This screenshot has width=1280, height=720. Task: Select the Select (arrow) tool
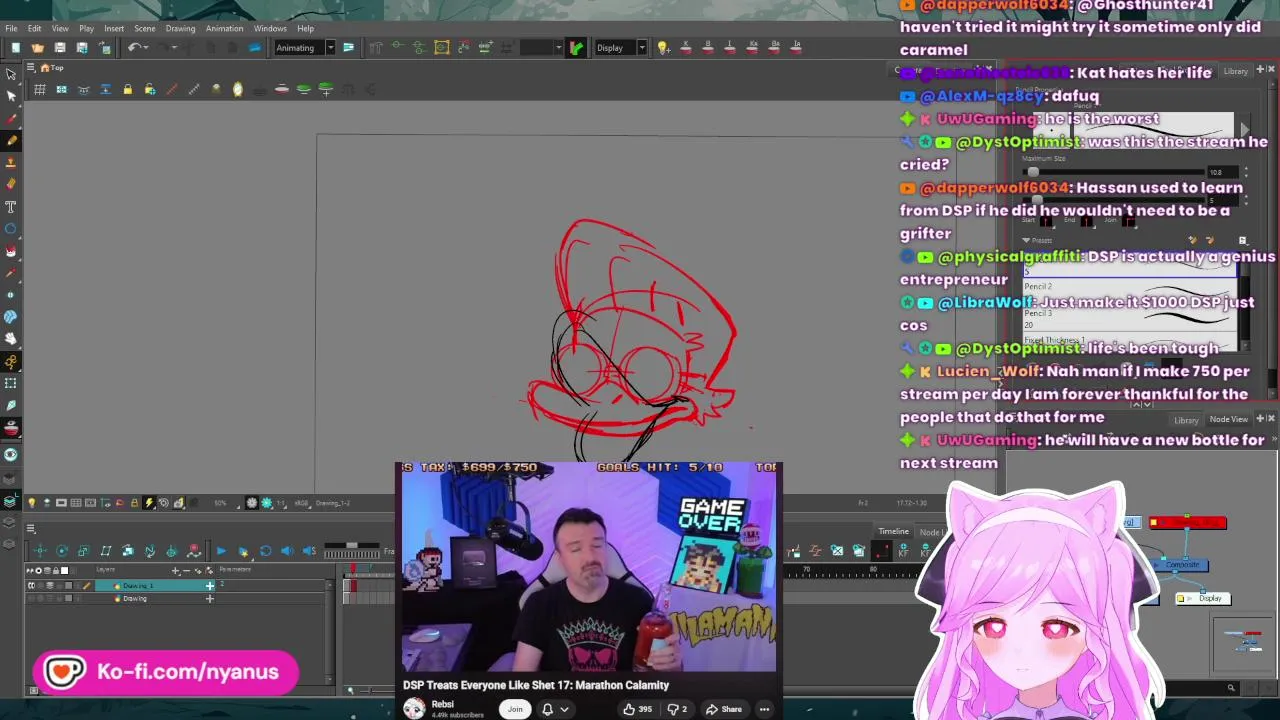point(11,74)
